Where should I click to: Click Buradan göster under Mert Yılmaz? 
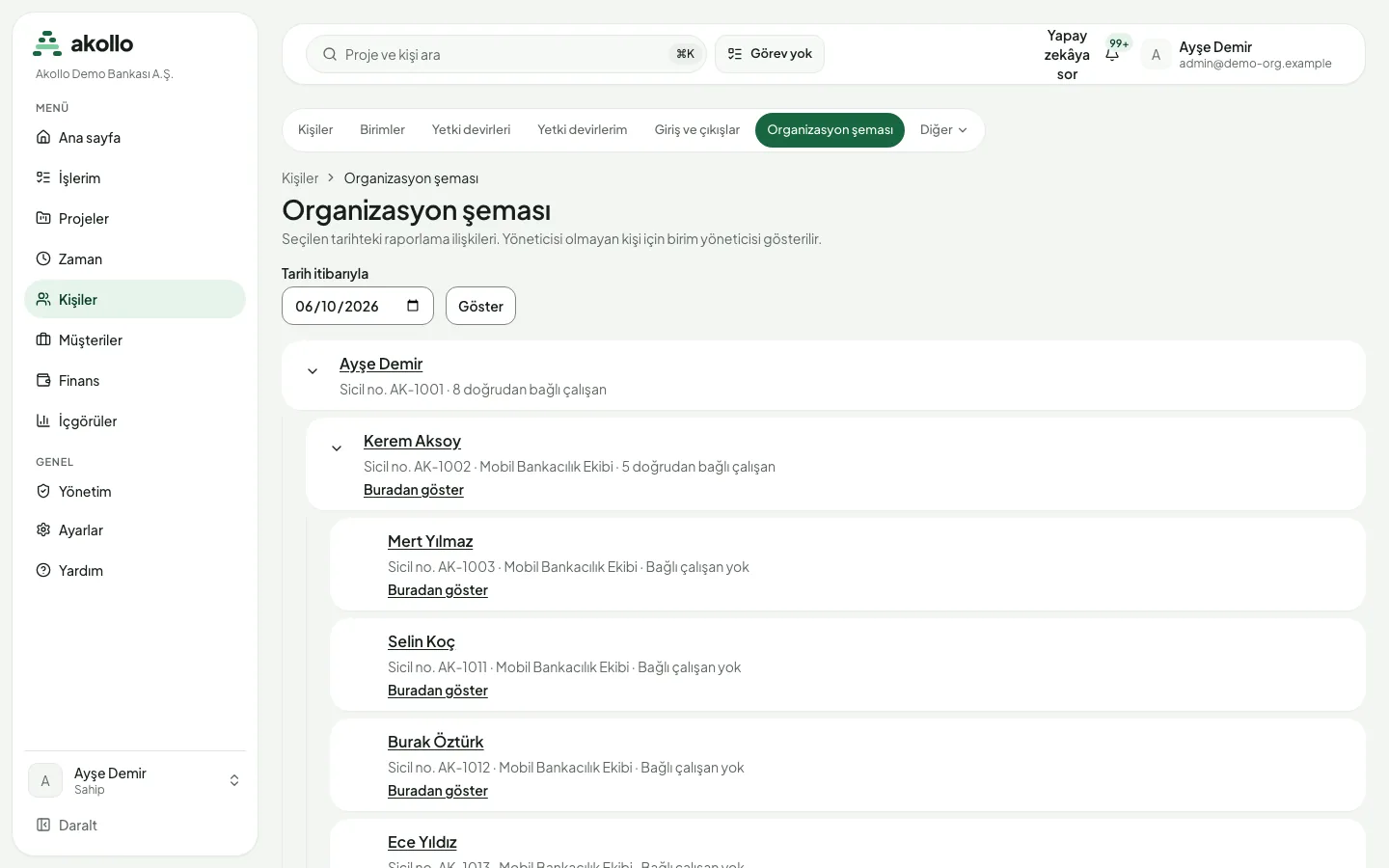pos(438,590)
